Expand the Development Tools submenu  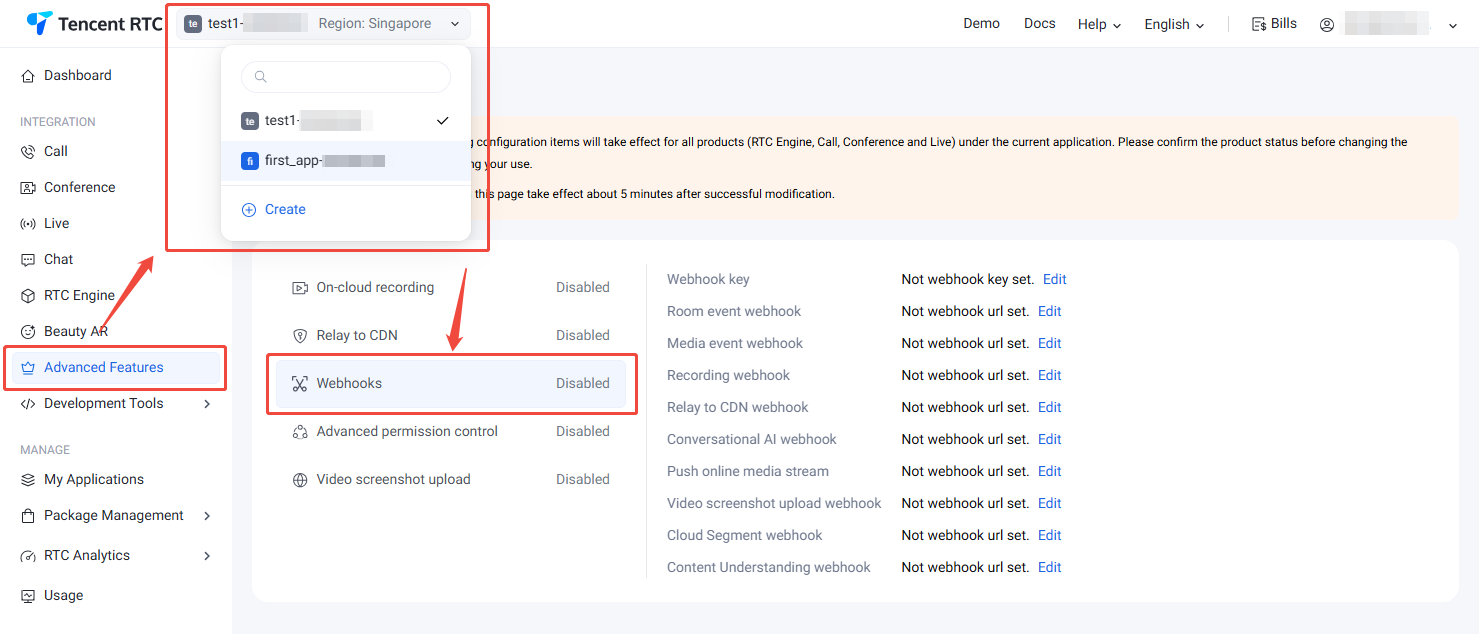click(x=207, y=404)
